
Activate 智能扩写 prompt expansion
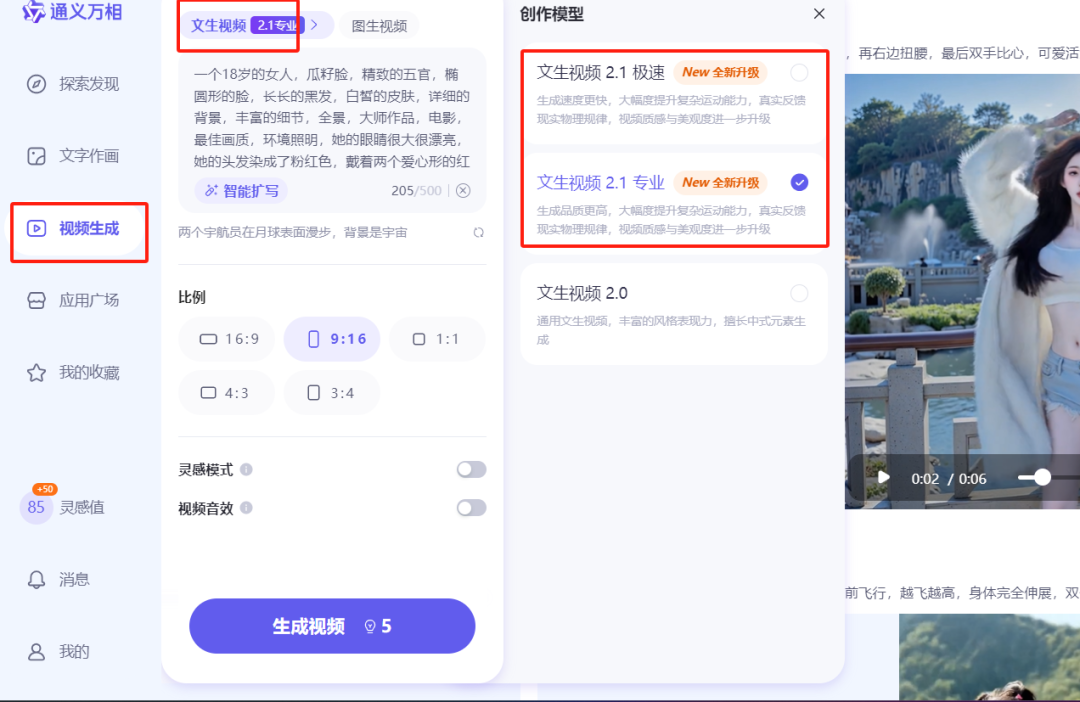(241, 189)
